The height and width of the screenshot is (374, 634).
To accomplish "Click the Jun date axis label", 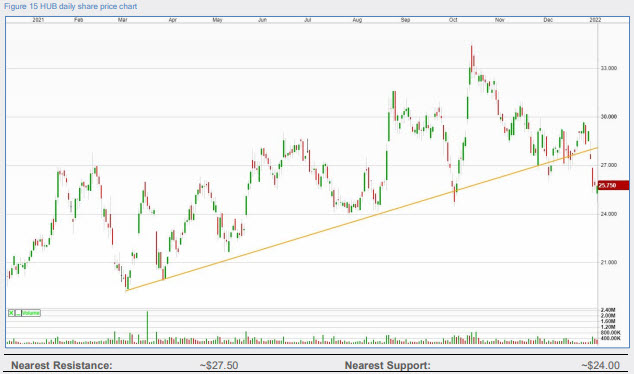I will click(x=262, y=20).
